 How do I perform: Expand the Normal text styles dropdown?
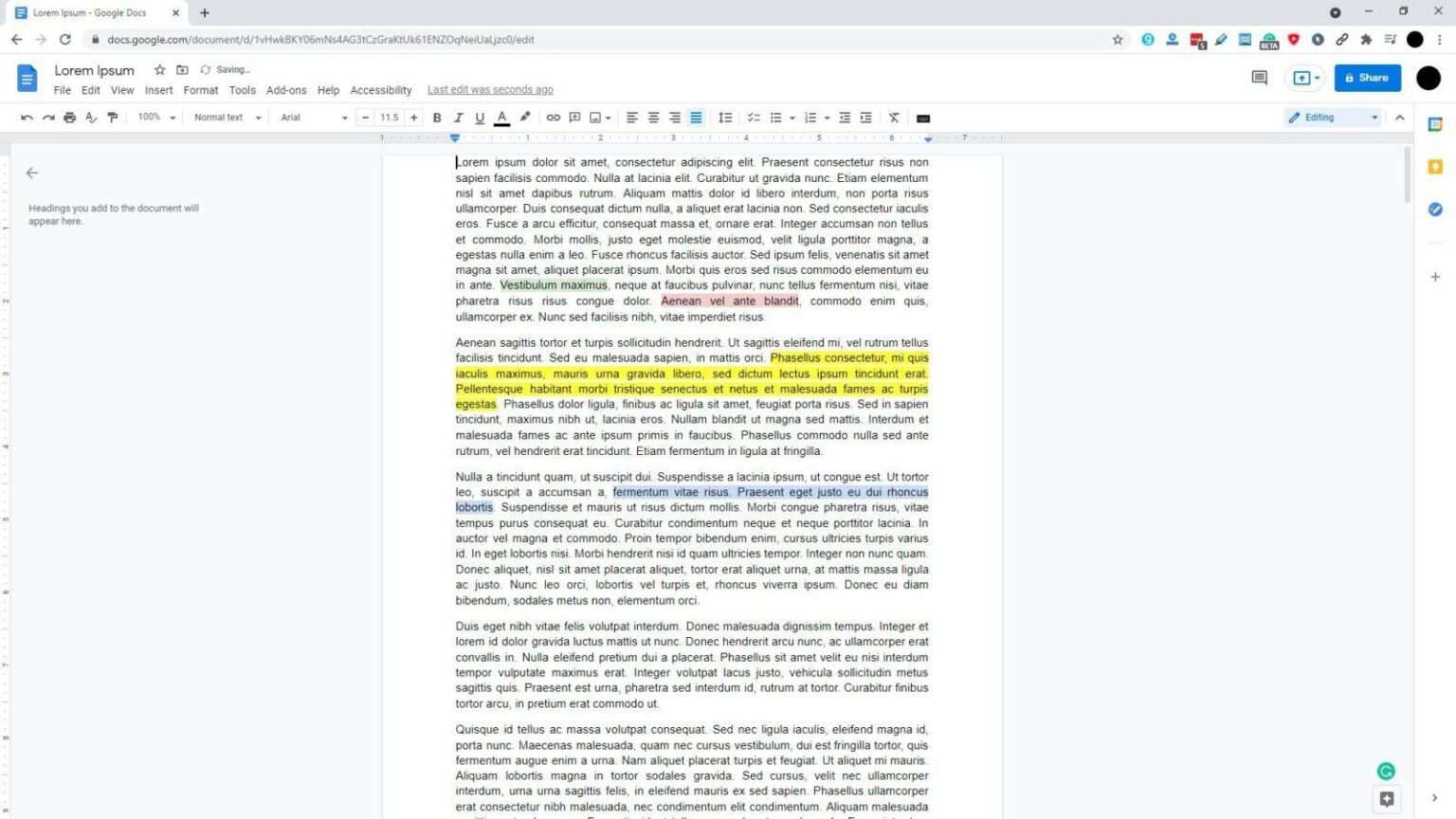[x=226, y=117]
